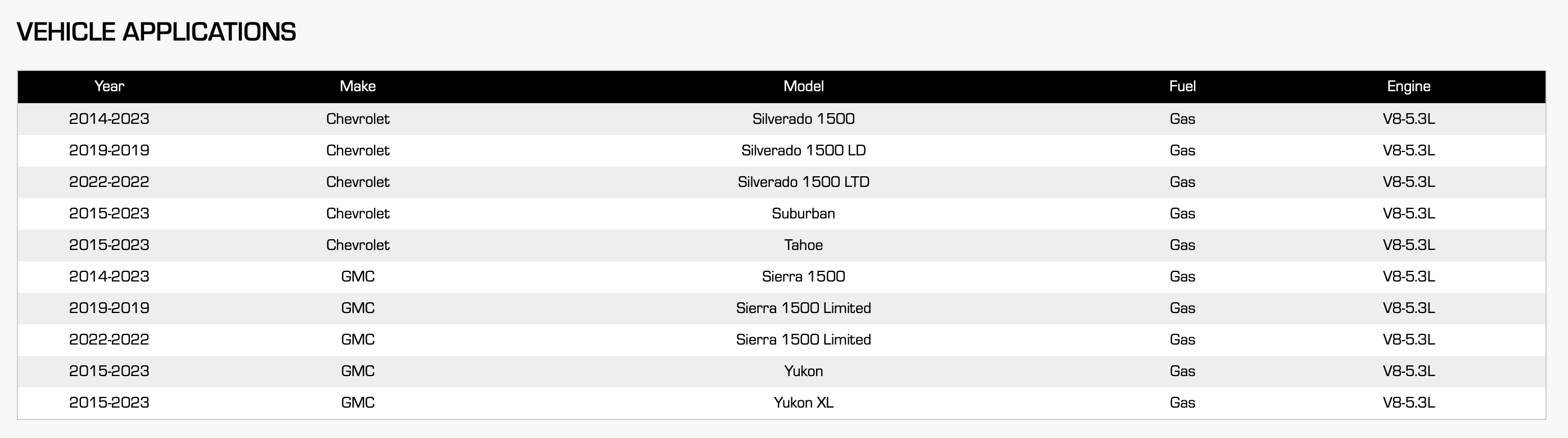Select the Sierra 1500 model cell
The image size is (1568, 438).
point(804,276)
